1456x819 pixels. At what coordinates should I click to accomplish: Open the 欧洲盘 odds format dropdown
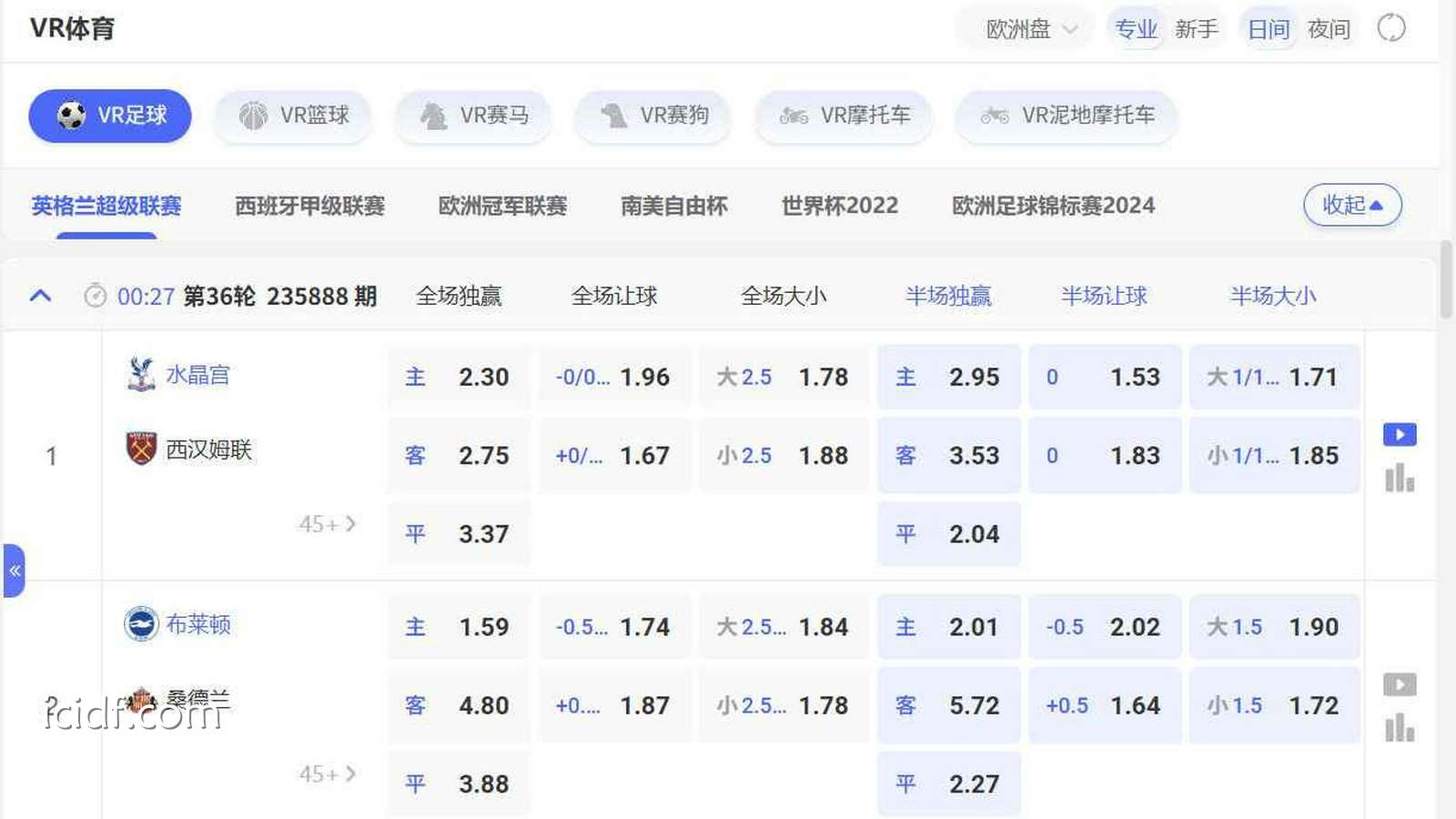(x=1032, y=29)
